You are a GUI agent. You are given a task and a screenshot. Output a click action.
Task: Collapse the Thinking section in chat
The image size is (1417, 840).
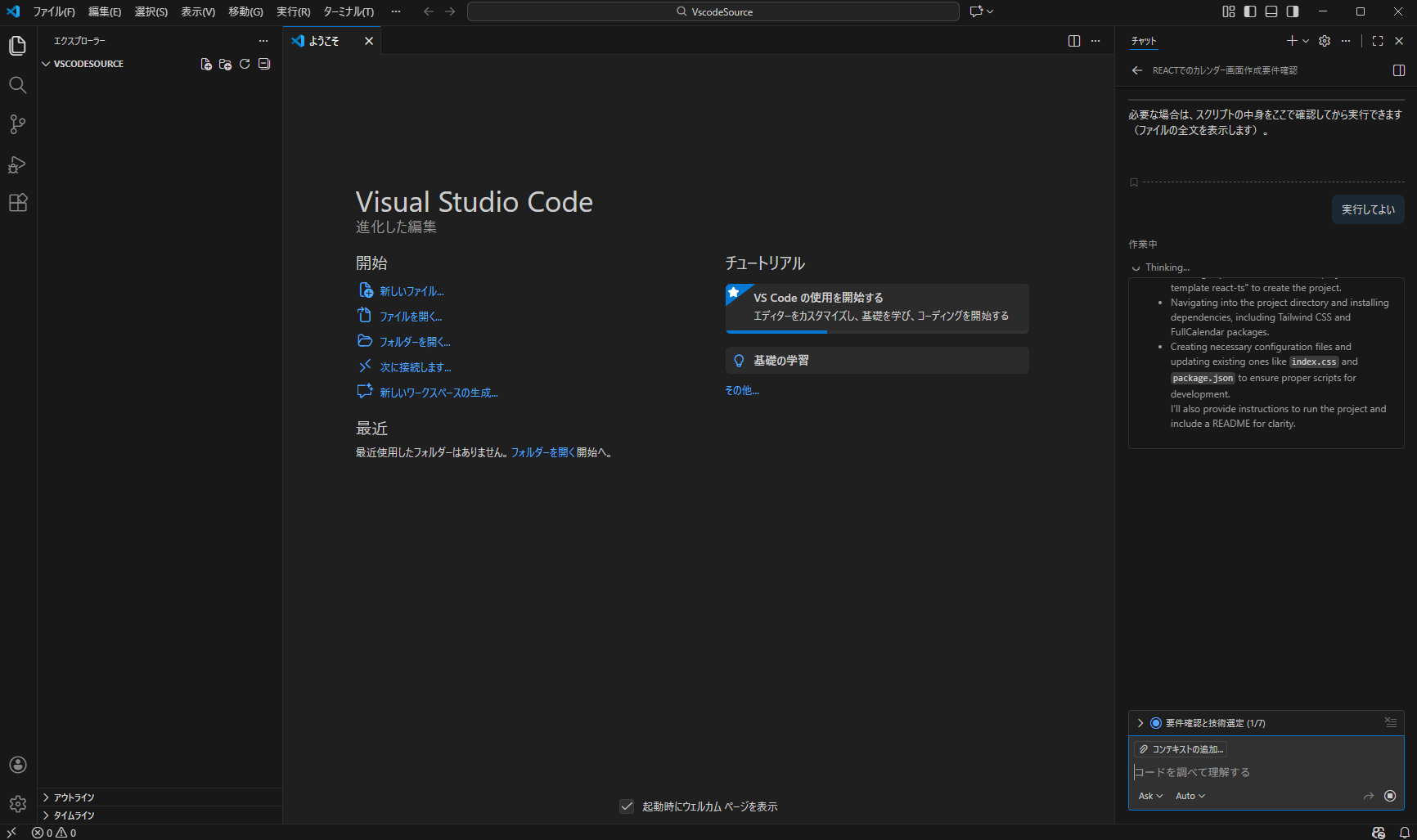click(1160, 267)
